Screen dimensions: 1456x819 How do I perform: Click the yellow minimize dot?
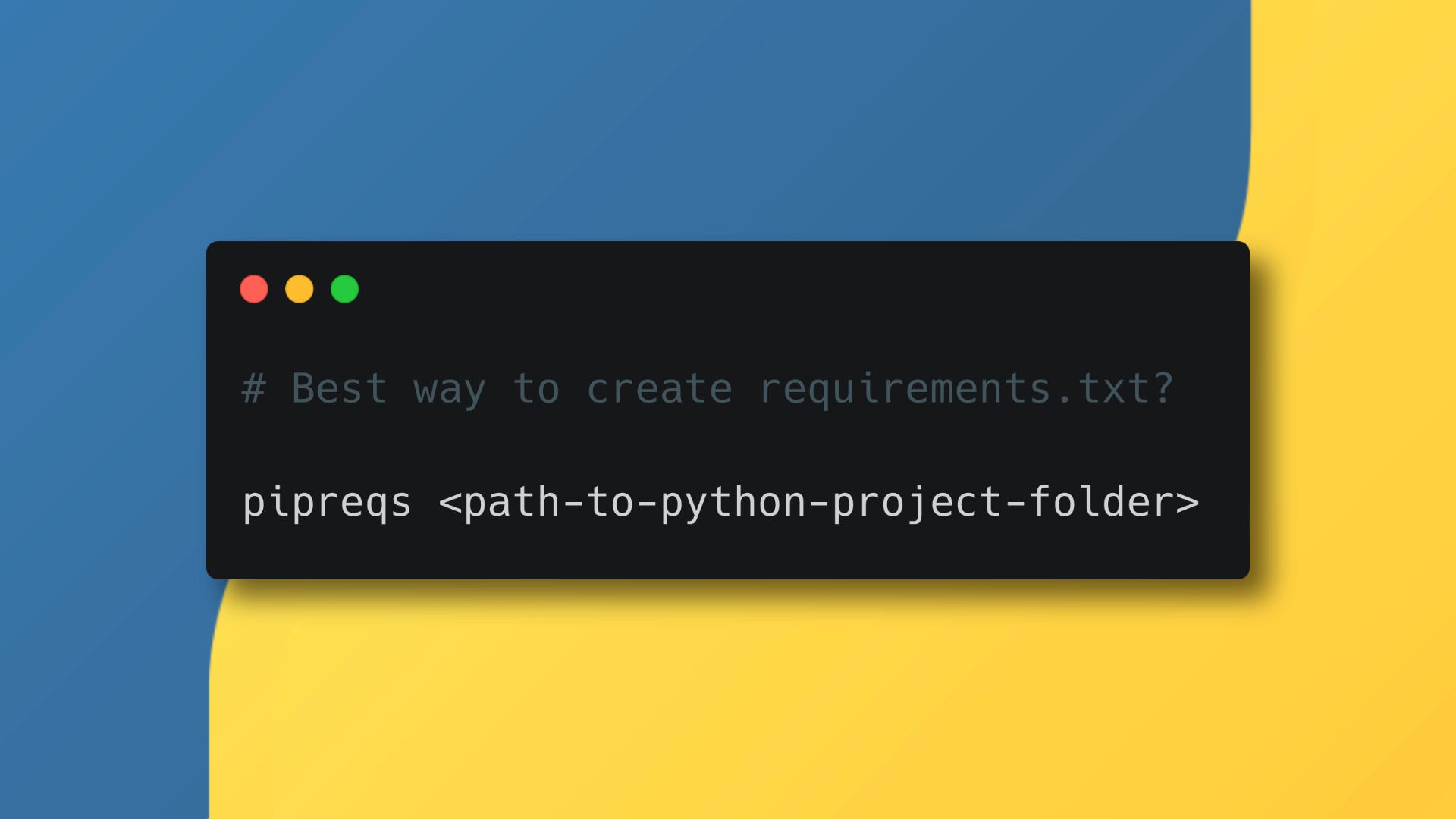pyautogui.click(x=300, y=289)
